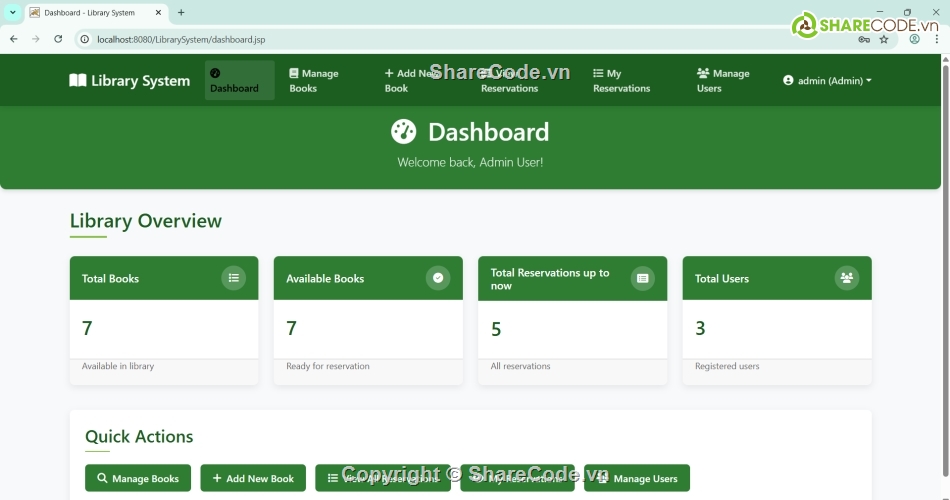Click the users icon on Total Users card
The width and height of the screenshot is (950, 500).
847,278
